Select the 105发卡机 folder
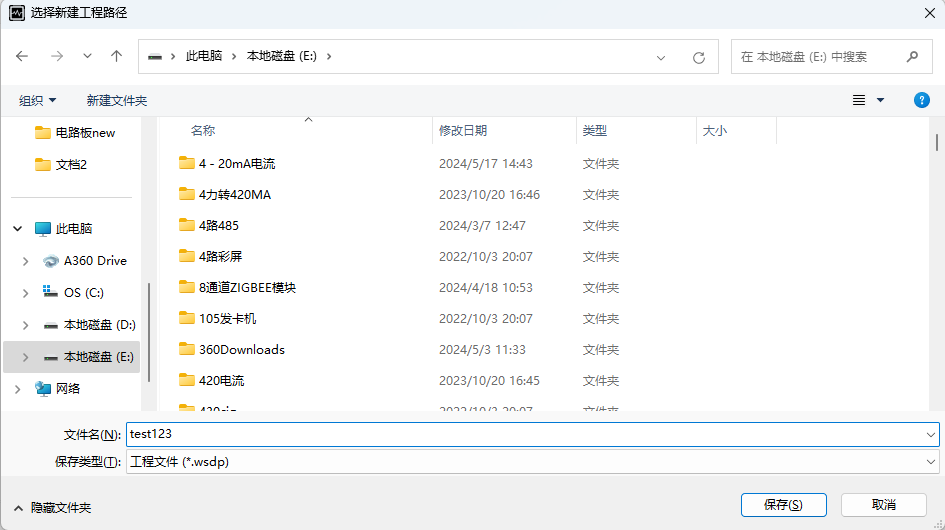 (228, 319)
